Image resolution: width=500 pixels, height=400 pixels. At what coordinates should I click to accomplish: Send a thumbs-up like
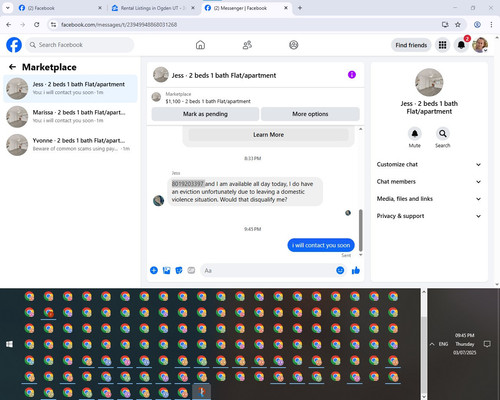coord(356,270)
